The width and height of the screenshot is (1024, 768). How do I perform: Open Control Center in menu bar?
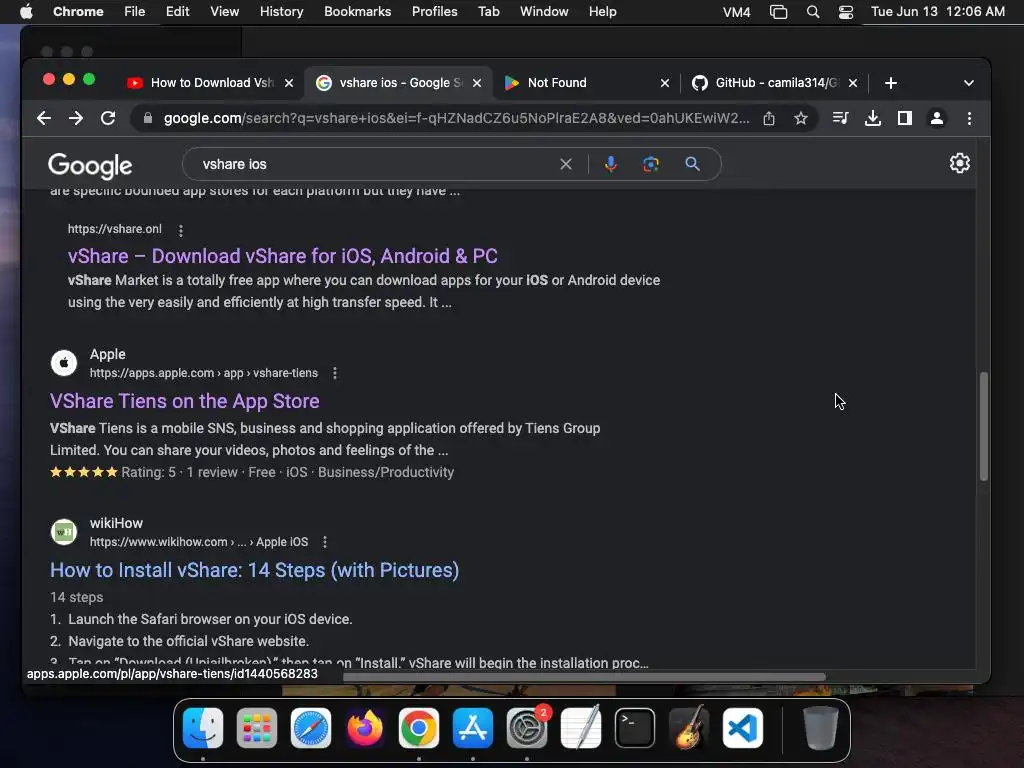(846, 12)
